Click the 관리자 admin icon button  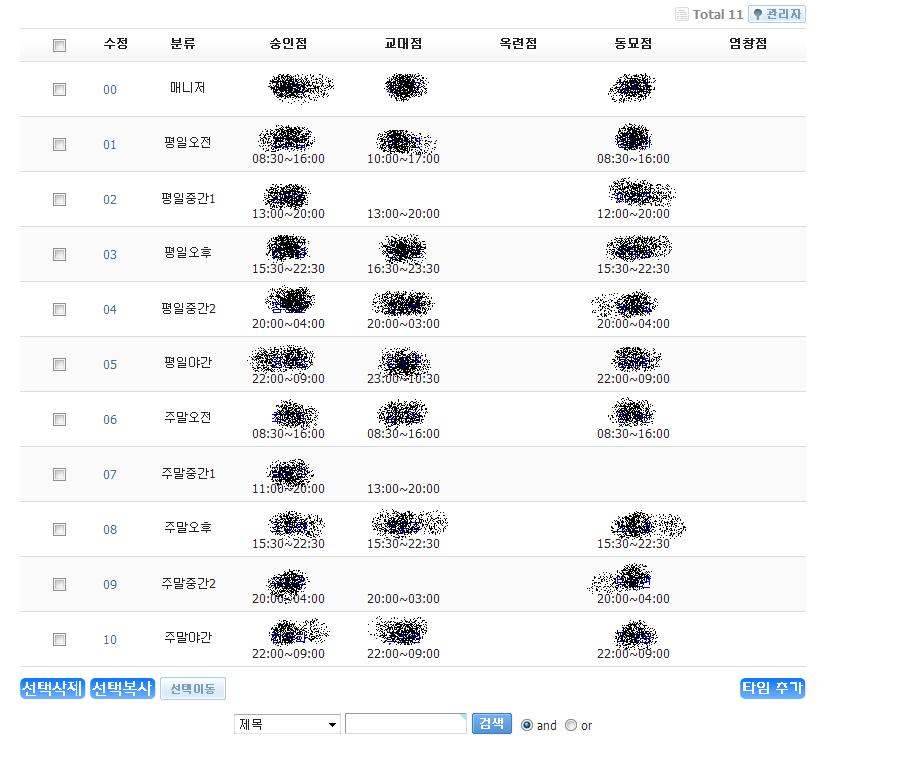[777, 15]
